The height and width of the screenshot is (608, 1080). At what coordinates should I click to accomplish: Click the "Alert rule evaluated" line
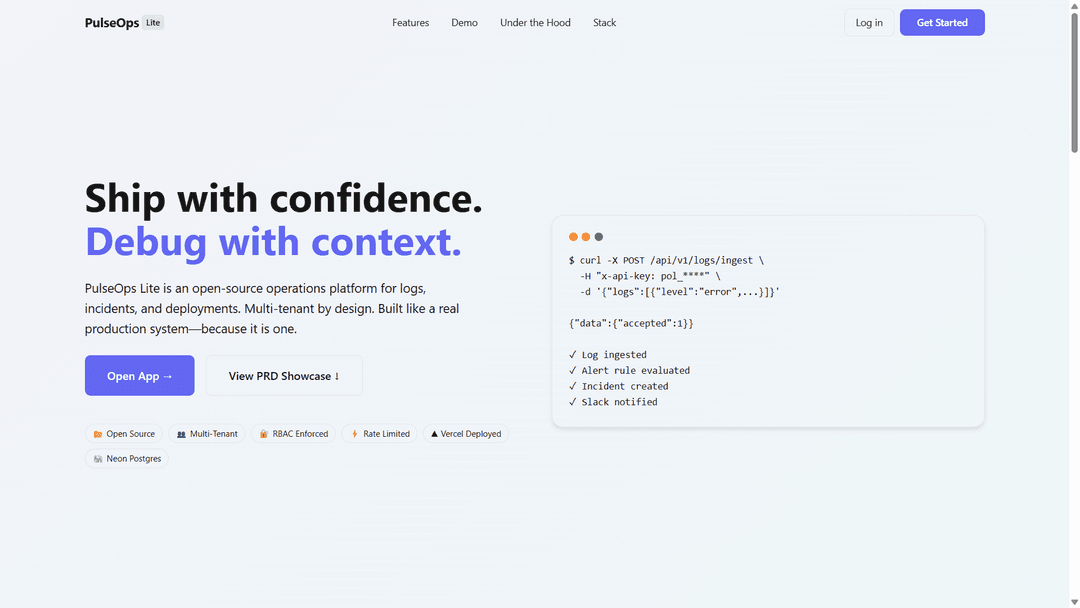pos(630,370)
